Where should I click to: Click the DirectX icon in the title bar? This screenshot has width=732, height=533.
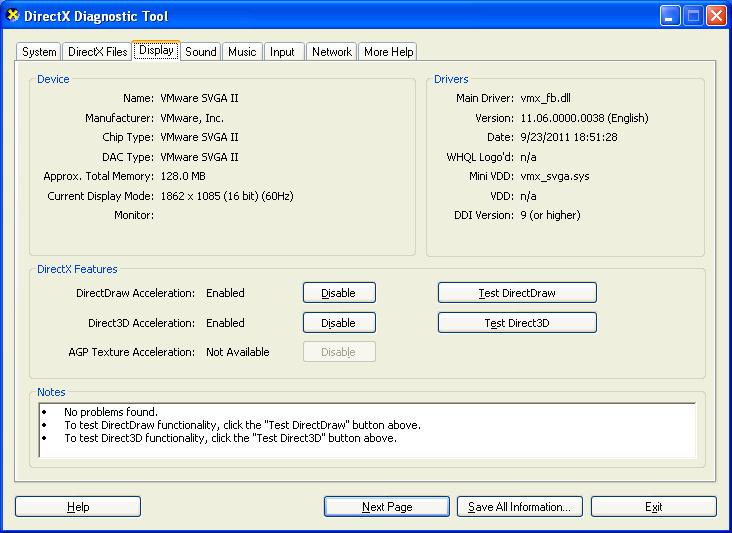pyautogui.click(x=13, y=15)
